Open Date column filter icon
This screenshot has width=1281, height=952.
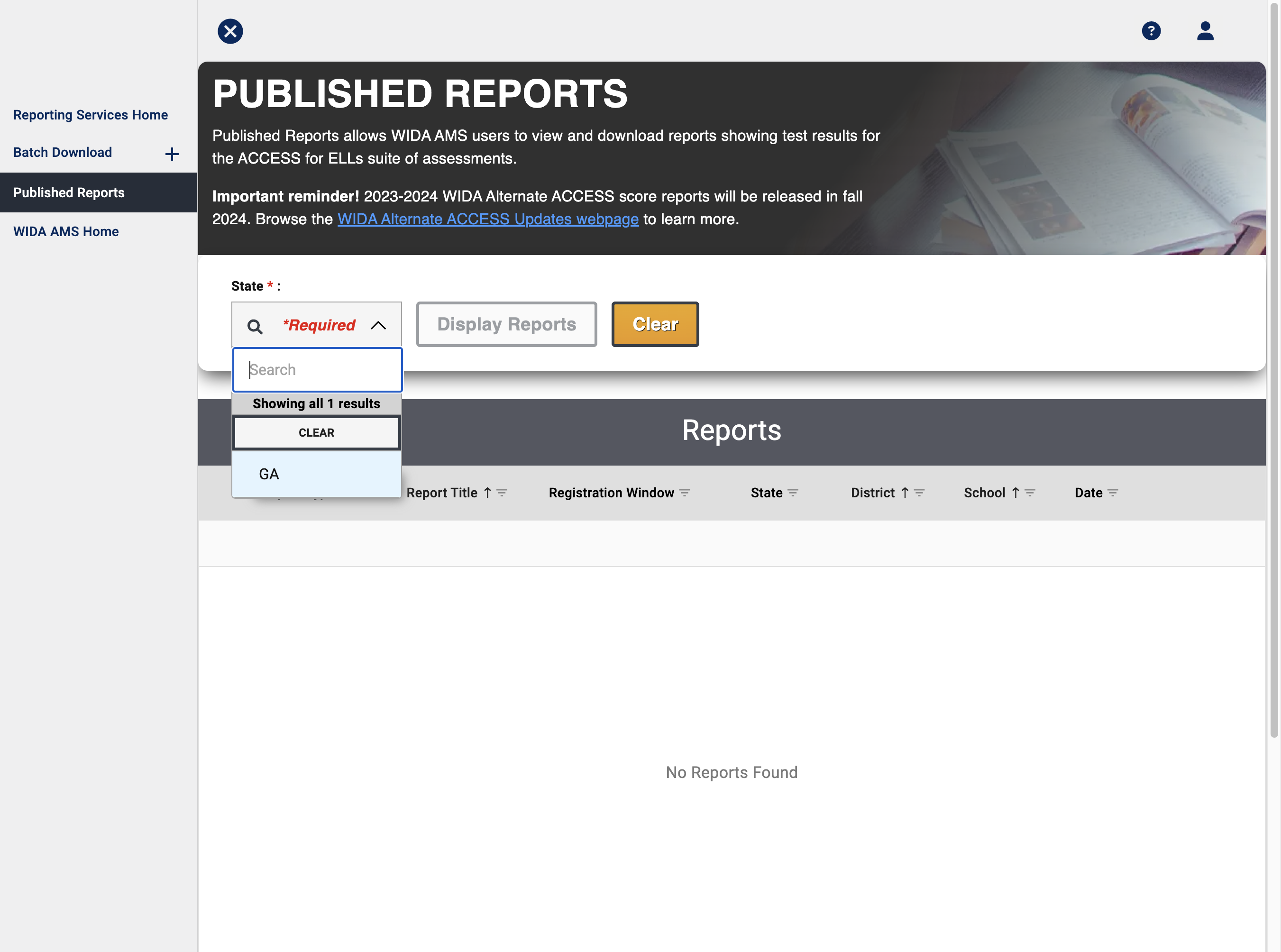pyautogui.click(x=1113, y=493)
